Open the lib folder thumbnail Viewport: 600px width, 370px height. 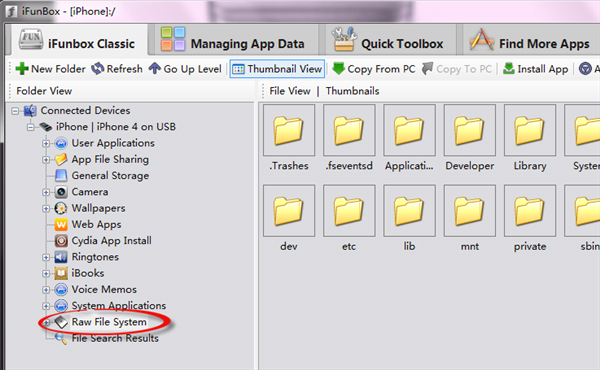click(x=409, y=211)
